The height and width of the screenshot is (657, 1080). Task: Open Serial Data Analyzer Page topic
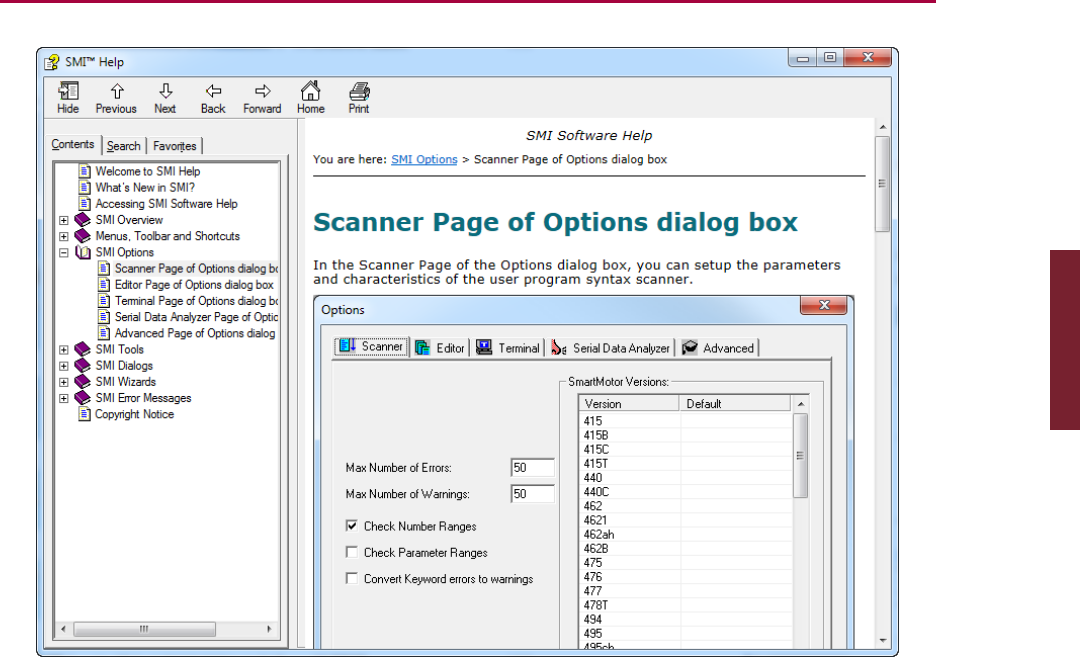click(x=196, y=317)
